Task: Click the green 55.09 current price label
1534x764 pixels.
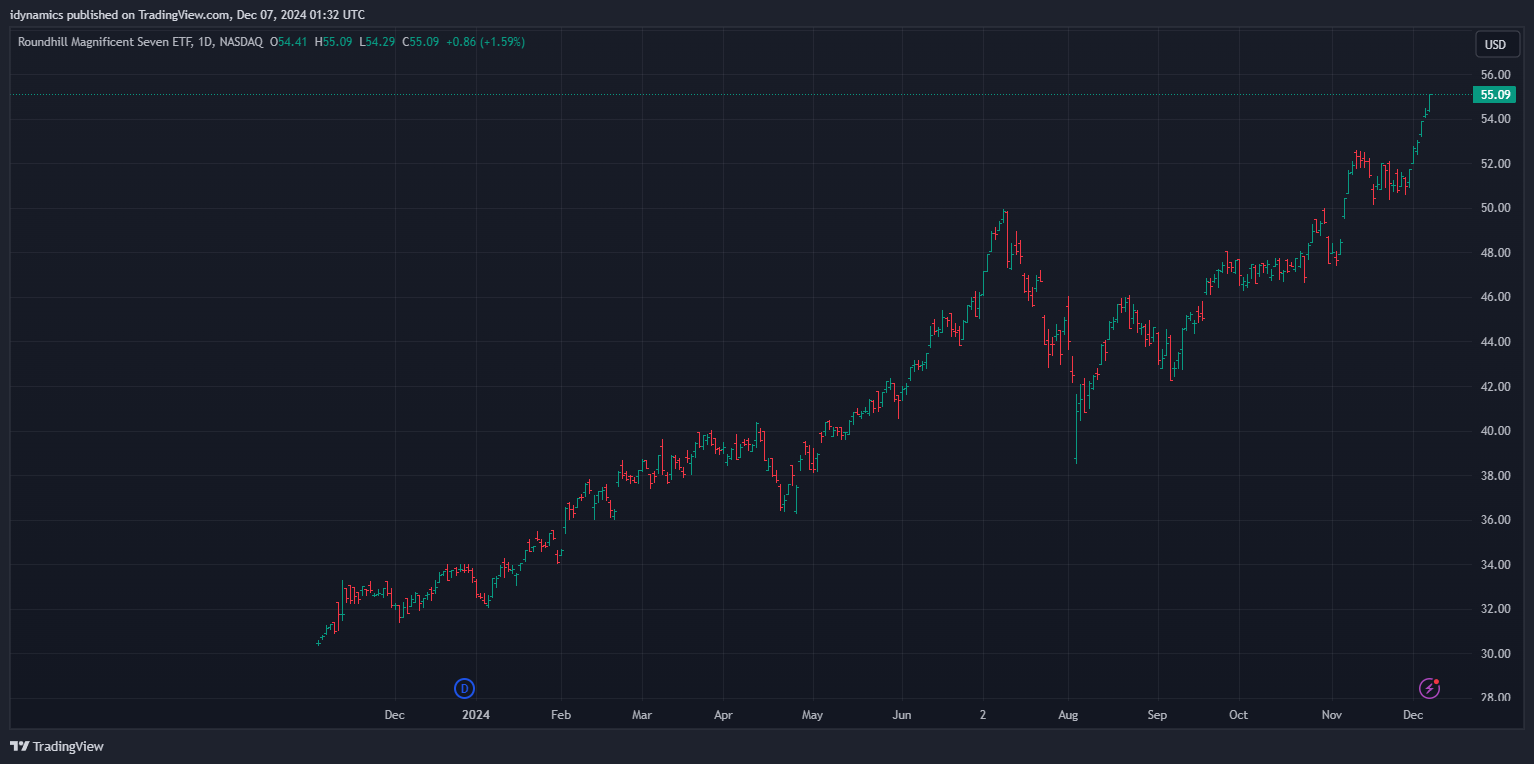Action: click(x=1494, y=95)
